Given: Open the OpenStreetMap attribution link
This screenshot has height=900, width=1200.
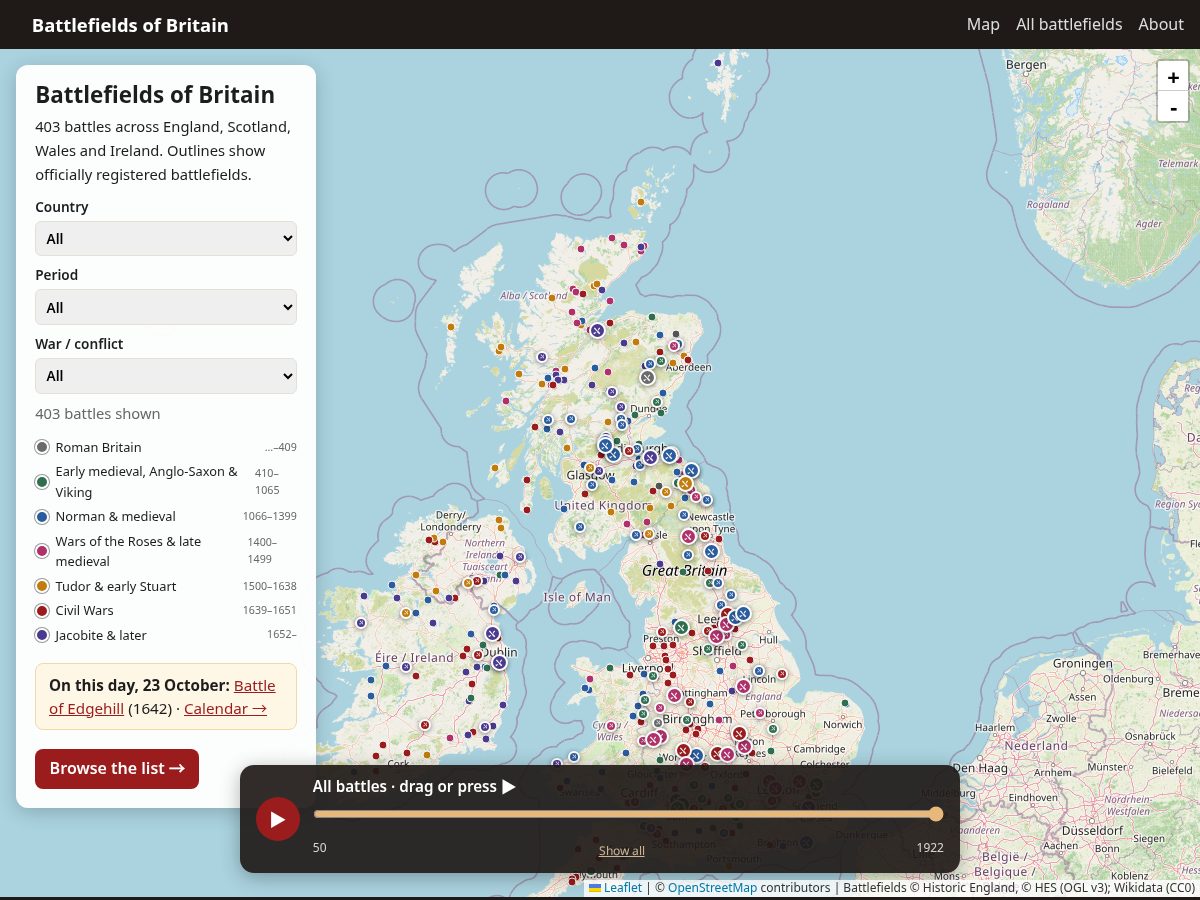Looking at the screenshot, I should point(712,887).
